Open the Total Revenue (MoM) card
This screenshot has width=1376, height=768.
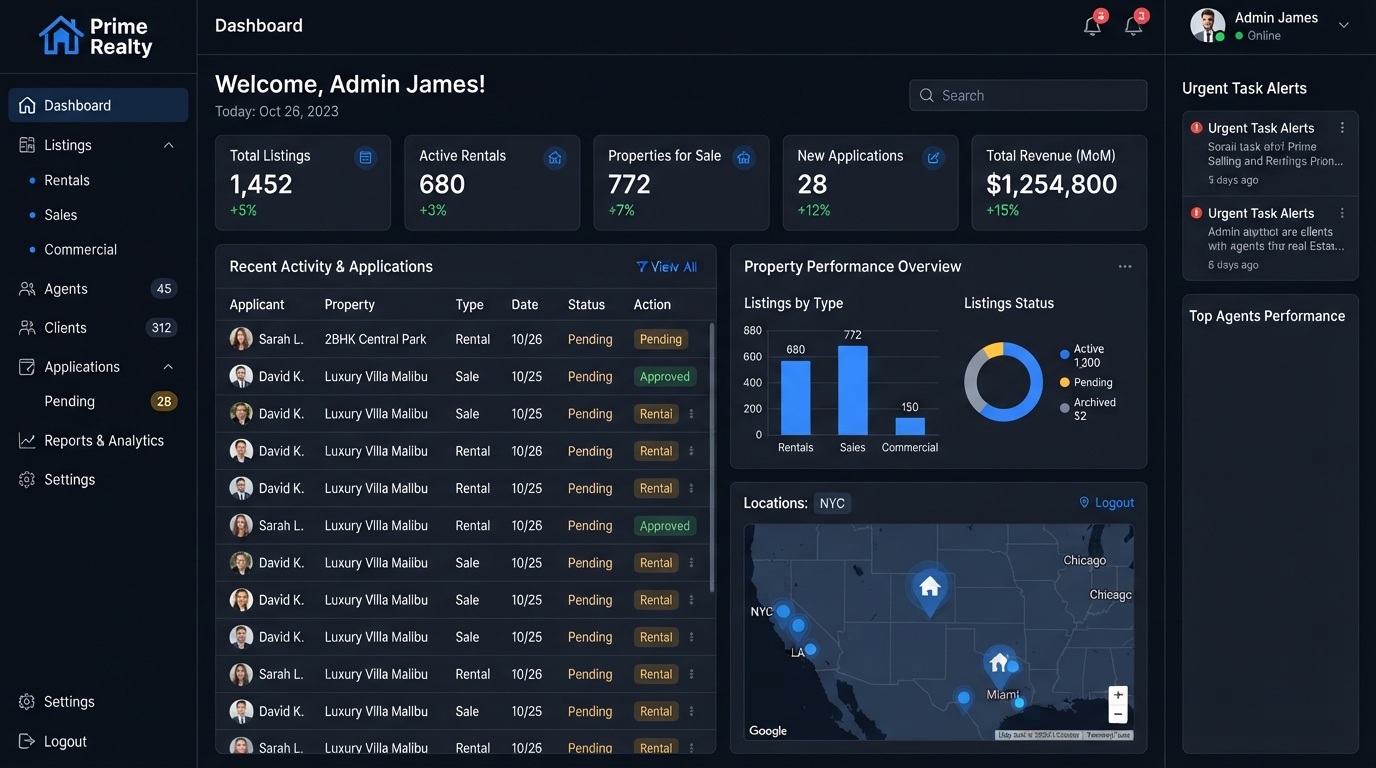tap(1059, 183)
